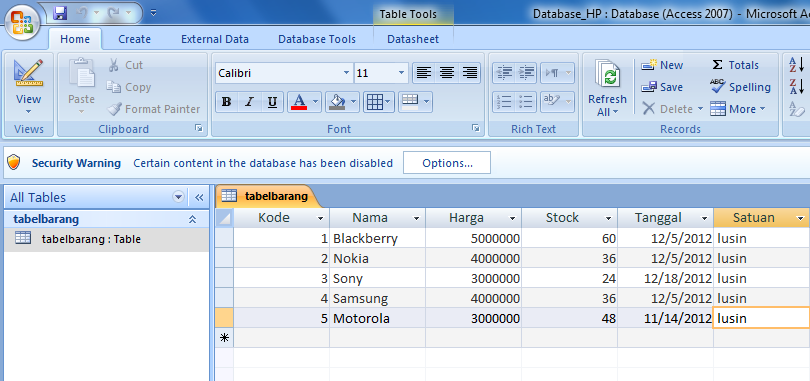
Task: Apply the red font color
Action: pos(299,102)
